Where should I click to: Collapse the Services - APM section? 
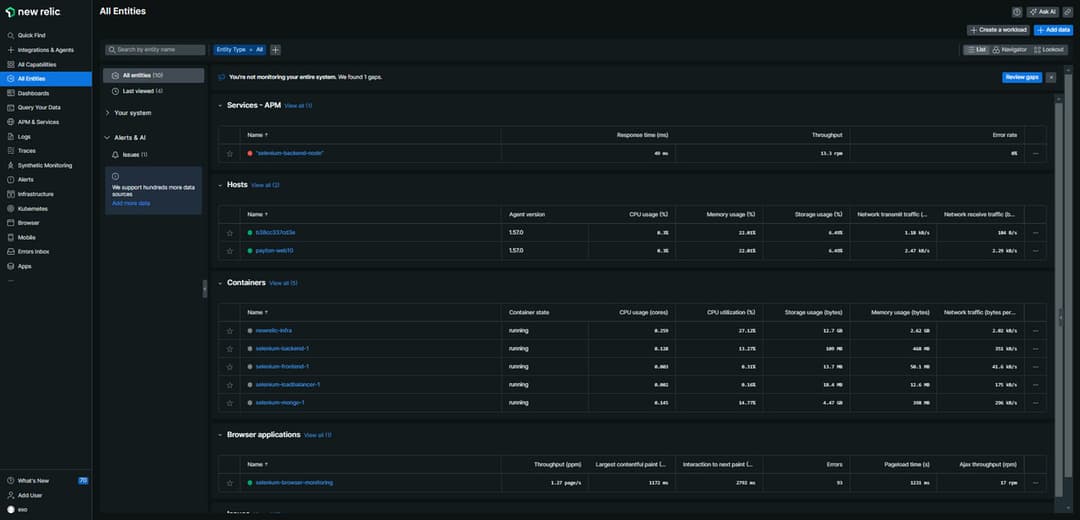tap(220, 105)
